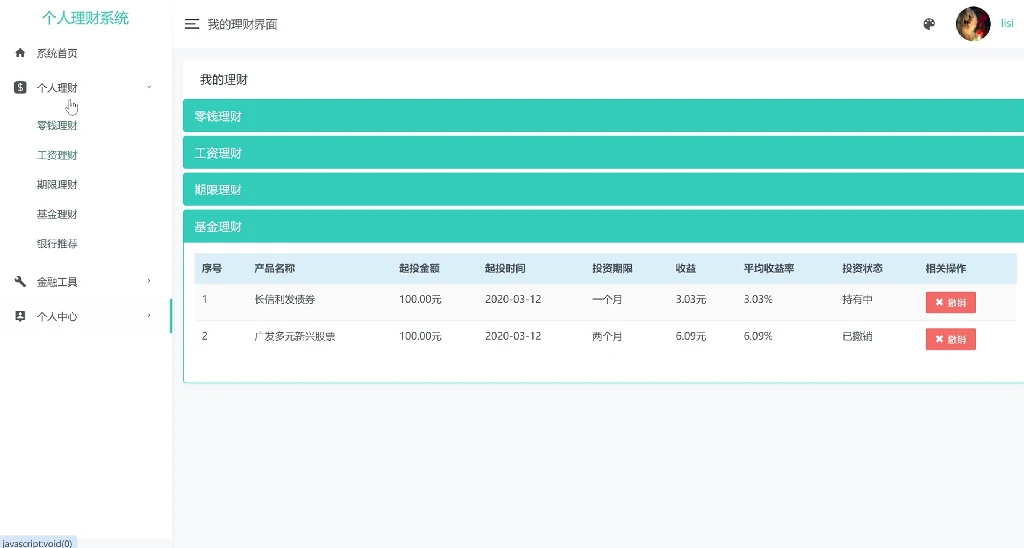Viewport: 1024px width, 548px height.
Task: Click the user avatar picture
Action: [972, 24]
